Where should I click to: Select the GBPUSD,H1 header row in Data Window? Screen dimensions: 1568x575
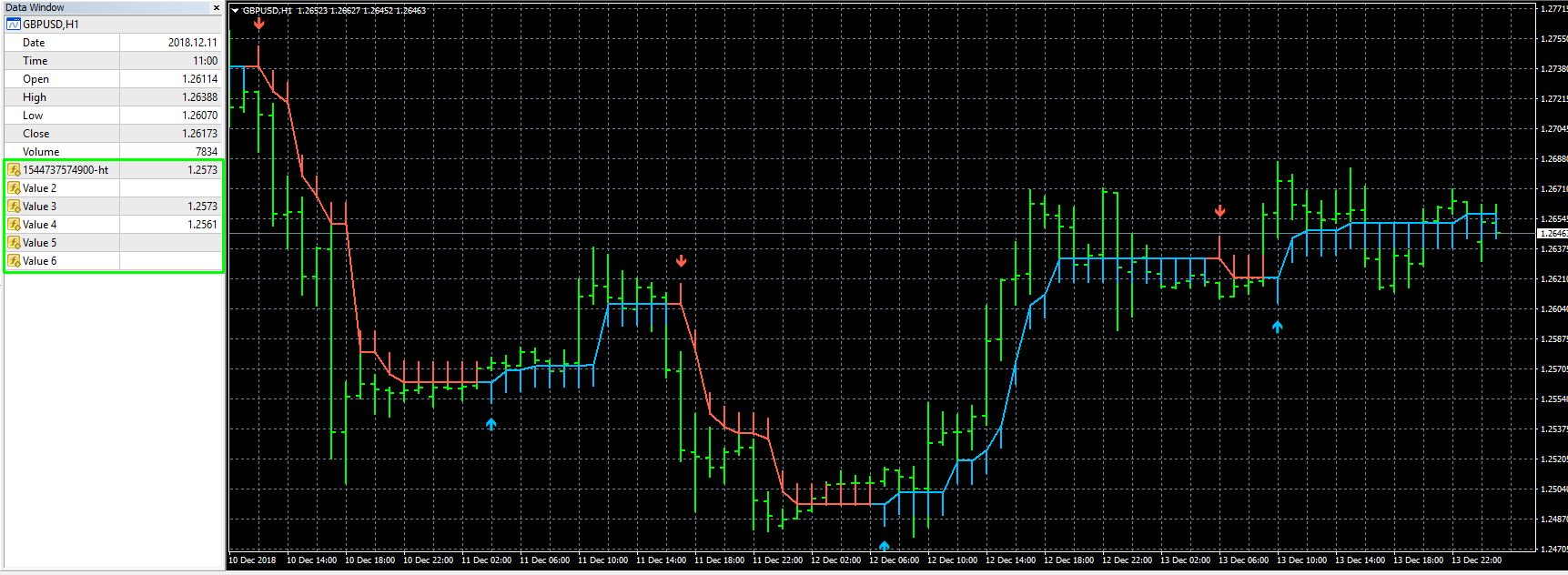(114, 25)
